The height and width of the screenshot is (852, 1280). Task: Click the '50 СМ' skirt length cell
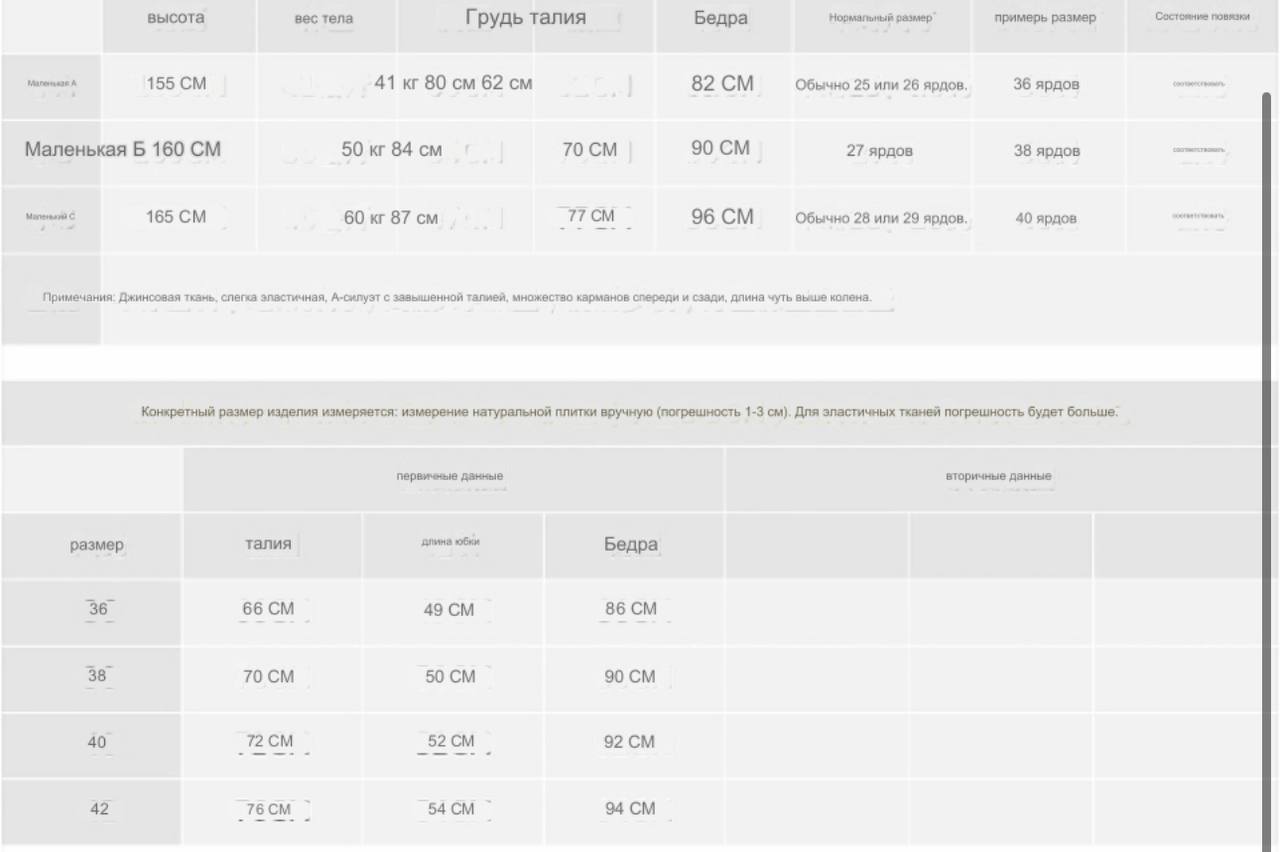pyautogui.click(x=450, y=677)
